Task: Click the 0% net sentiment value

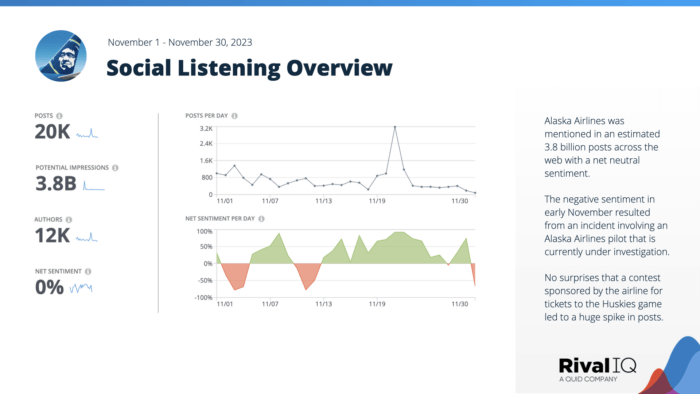Action: (49, 287)
